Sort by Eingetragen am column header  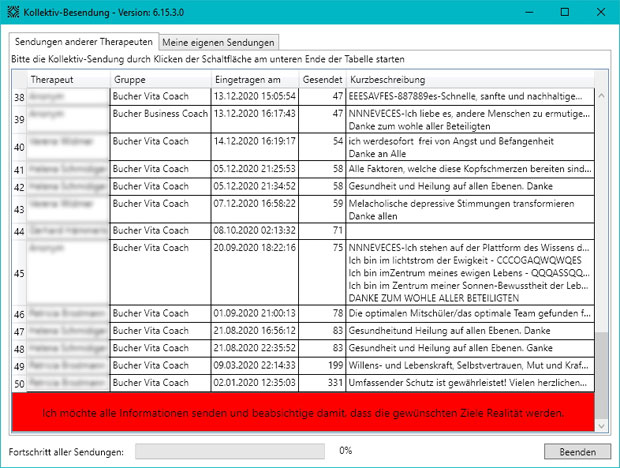click(x=255, y=79)
